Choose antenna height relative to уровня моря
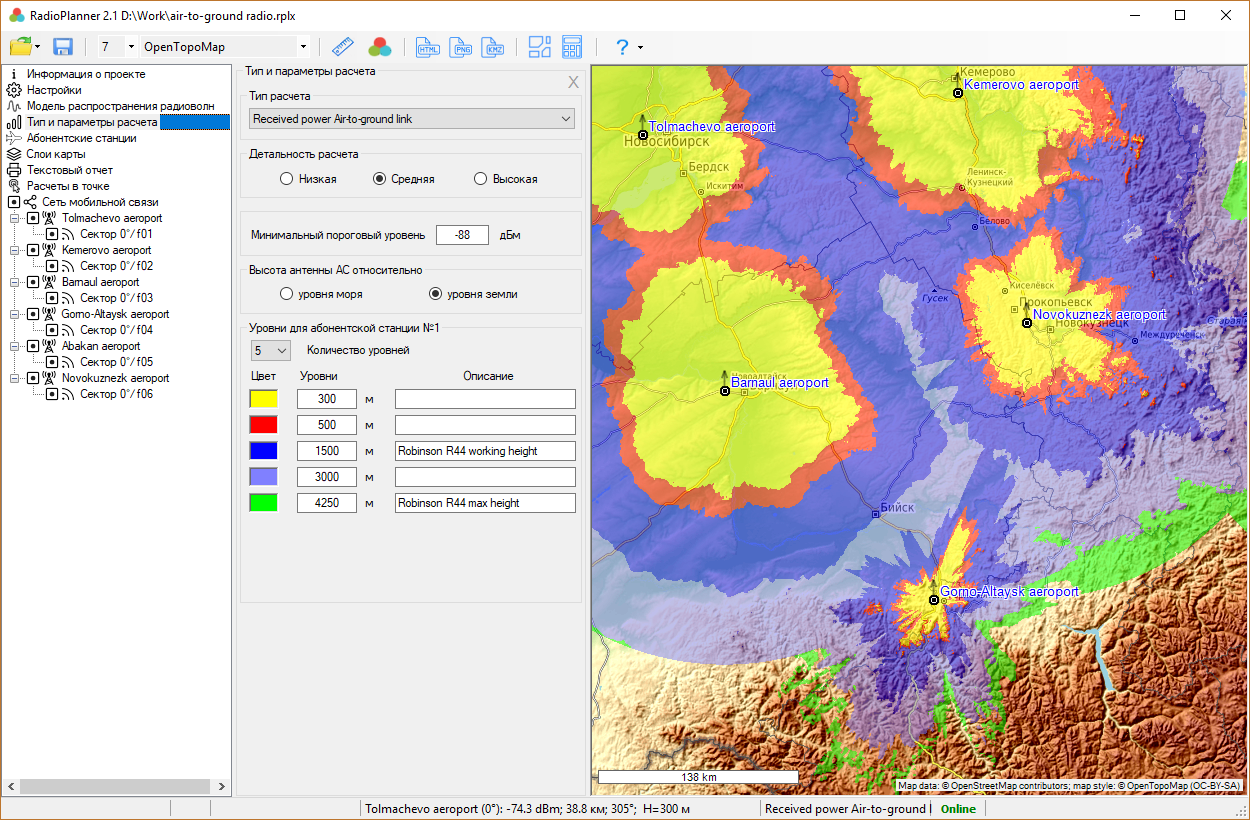This screenshot has width=1250, height=820. click(x=287, y=294)
